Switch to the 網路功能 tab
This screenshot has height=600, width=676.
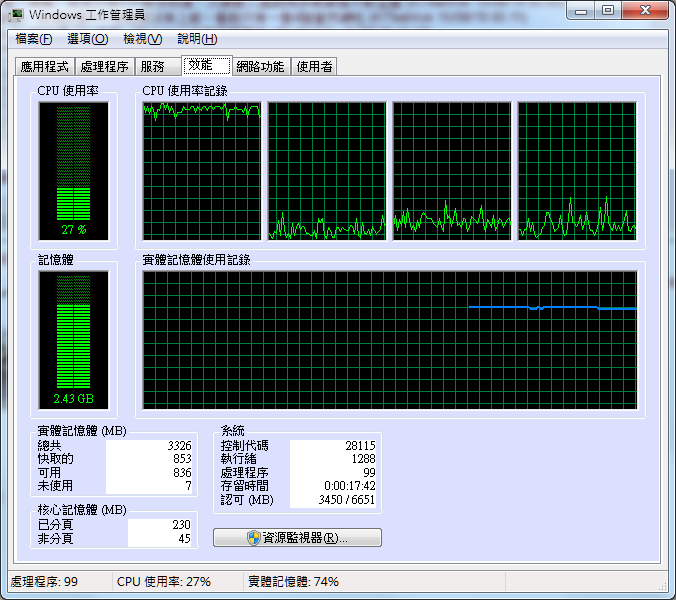[x=261, y=67]
